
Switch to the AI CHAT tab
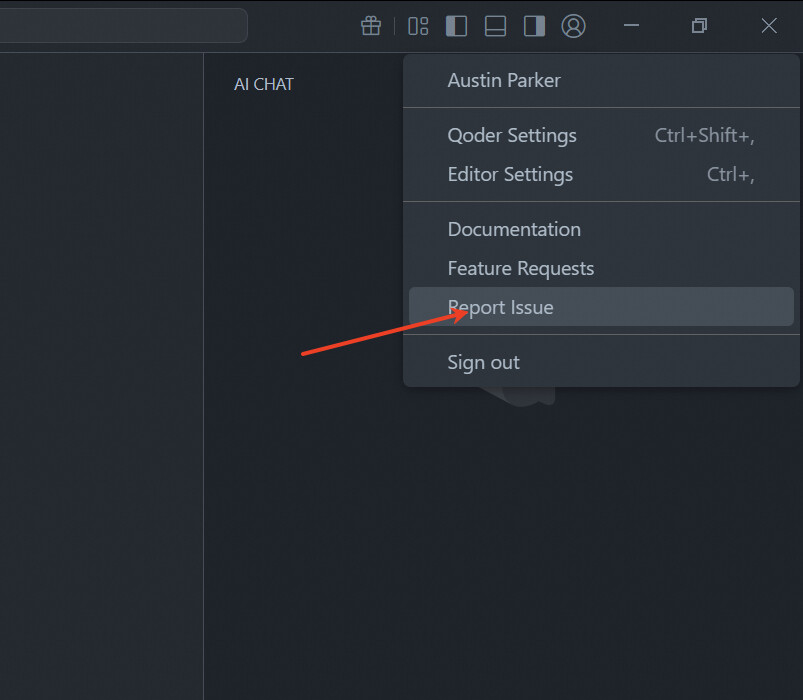coord(264,84)
